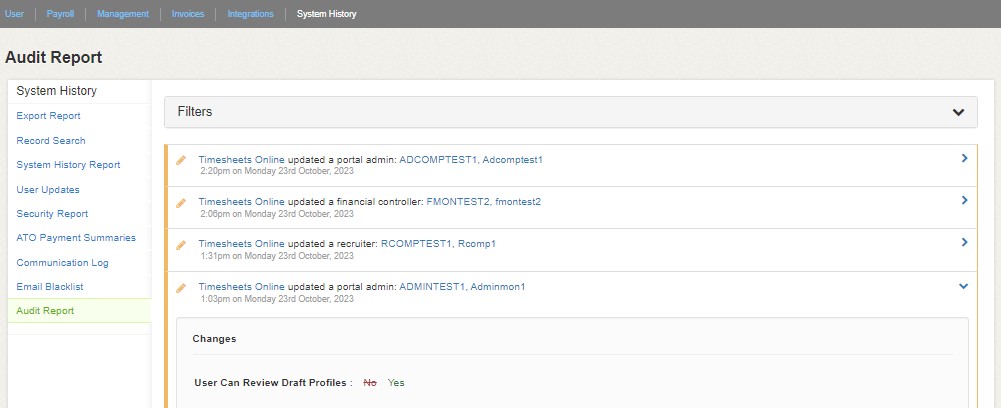
Task: Expand the Filters panel chevron
Action: coord(958,112)
